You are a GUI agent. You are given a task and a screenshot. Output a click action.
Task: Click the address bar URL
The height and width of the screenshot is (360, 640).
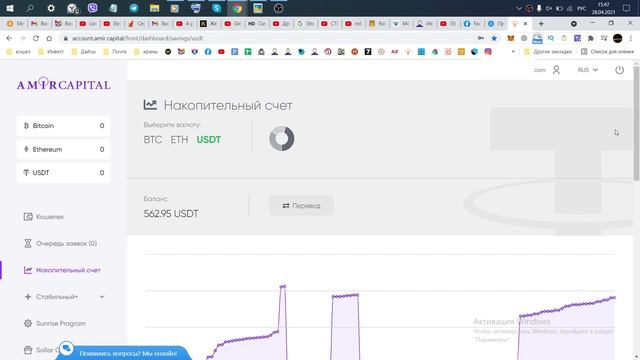click(137, 38)
